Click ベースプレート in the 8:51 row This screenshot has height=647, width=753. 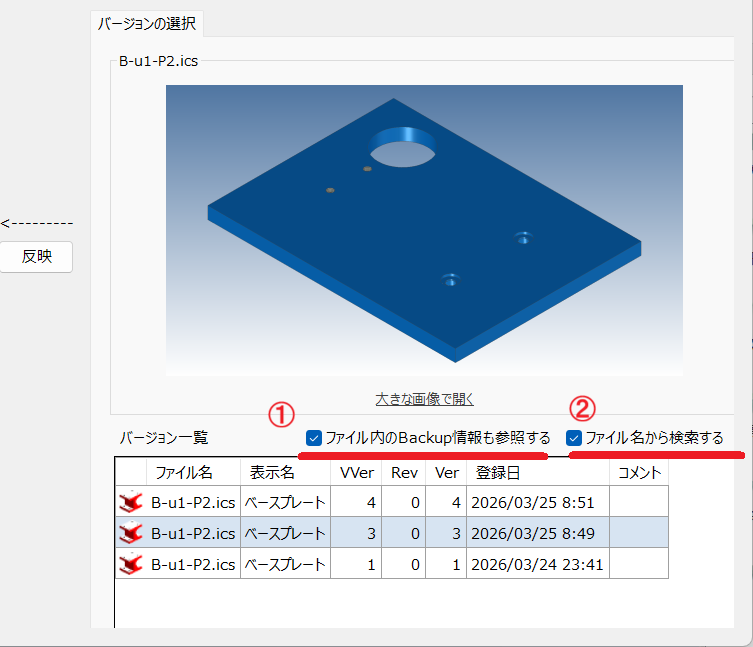pyautogui.click(x=285, y=503)
